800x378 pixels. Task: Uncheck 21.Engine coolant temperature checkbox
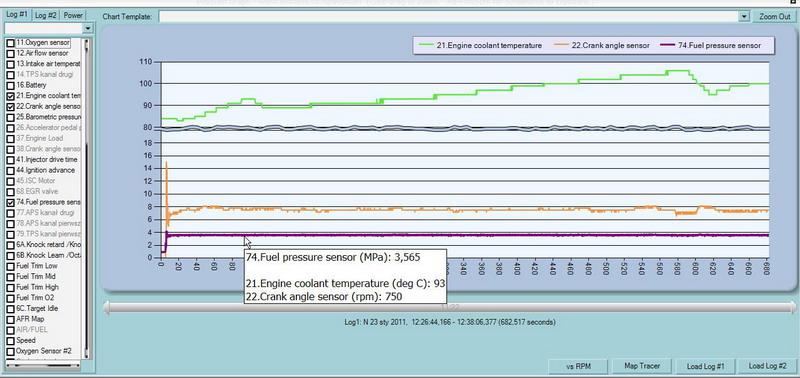(x=10, y=96)
